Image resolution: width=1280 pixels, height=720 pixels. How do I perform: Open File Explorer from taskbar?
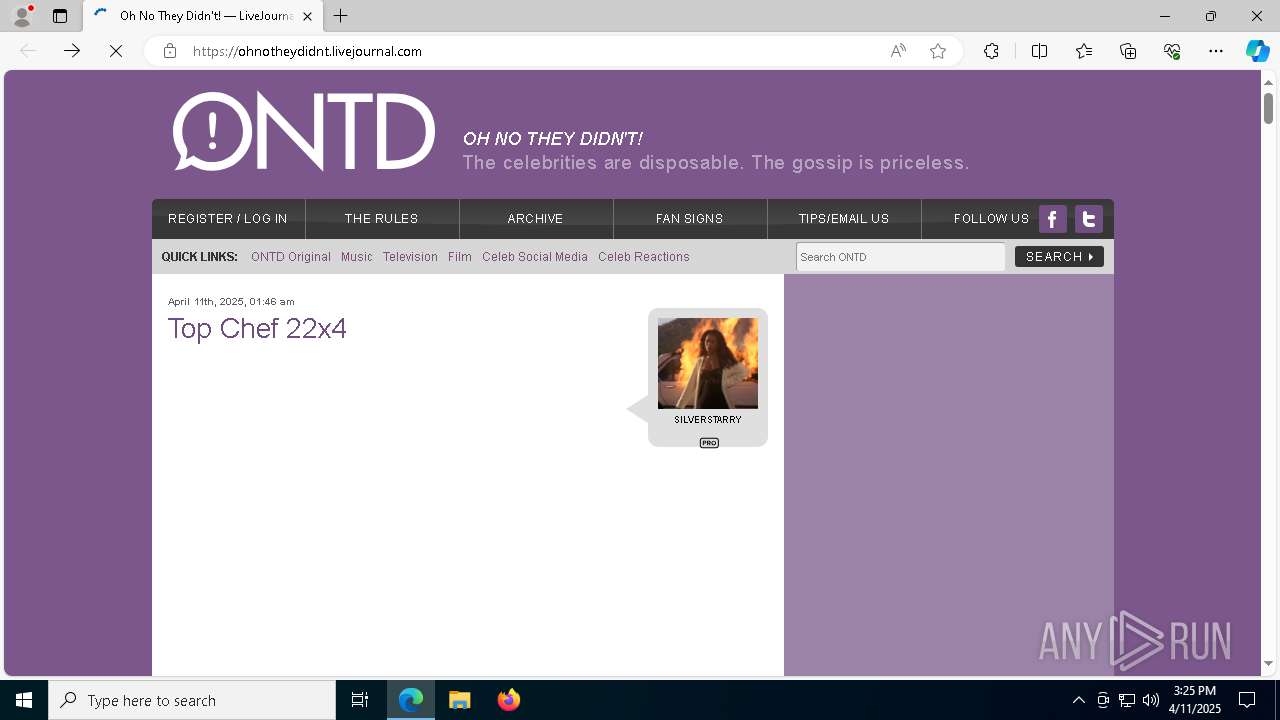[x=460, y=700]
